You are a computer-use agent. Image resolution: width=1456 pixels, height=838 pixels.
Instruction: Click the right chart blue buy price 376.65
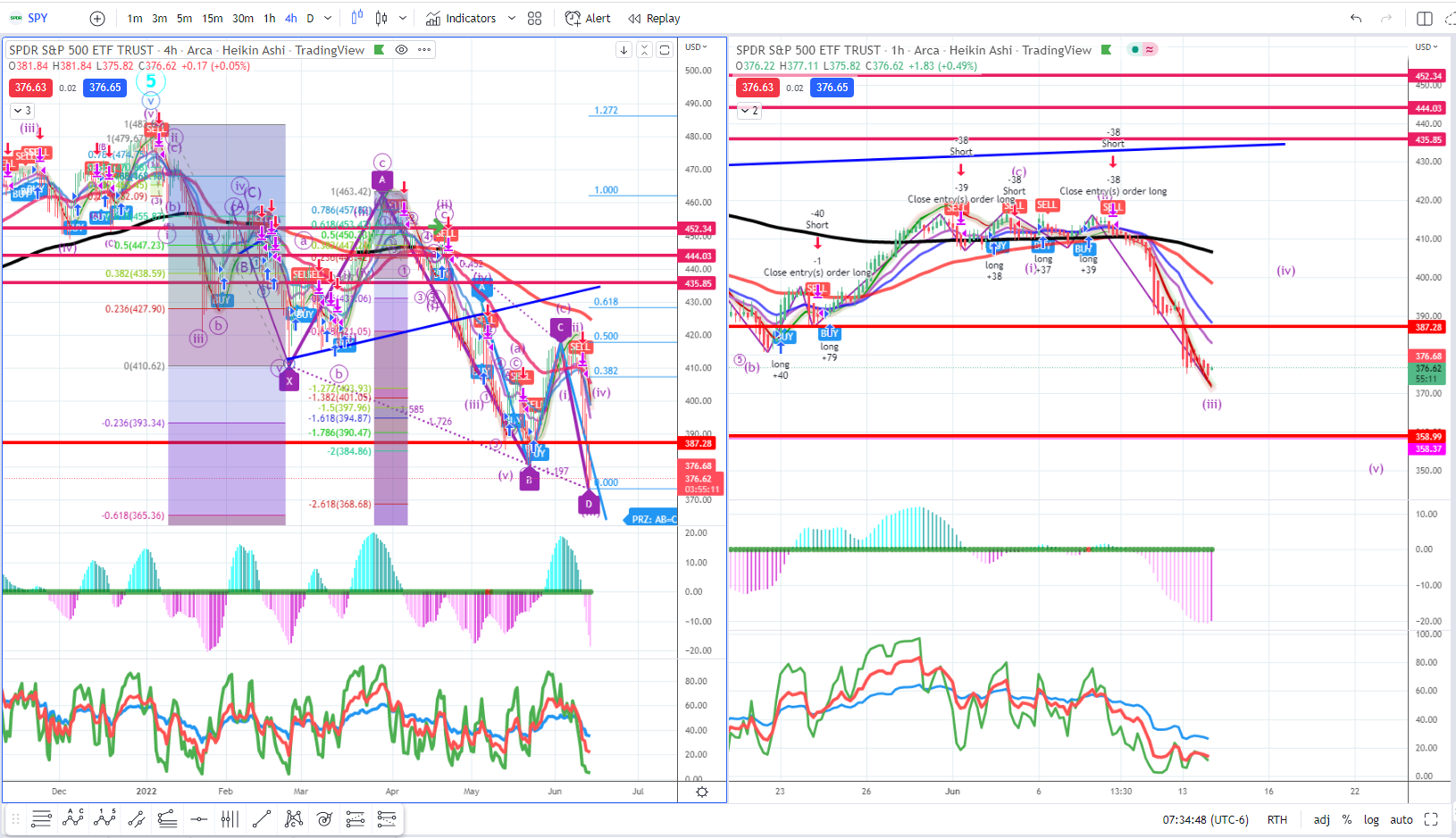(x=833, y=88)
